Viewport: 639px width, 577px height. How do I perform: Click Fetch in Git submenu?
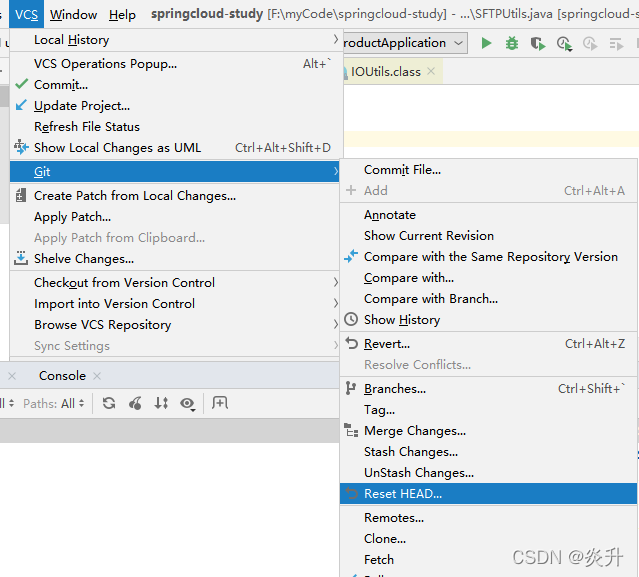coord(488,560)
